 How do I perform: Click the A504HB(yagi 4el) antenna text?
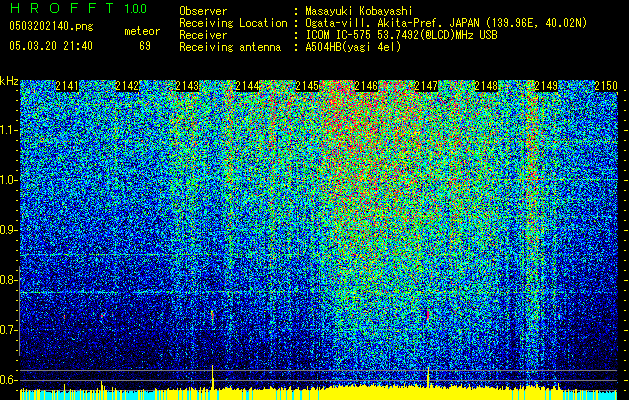(x=353, y=47)
